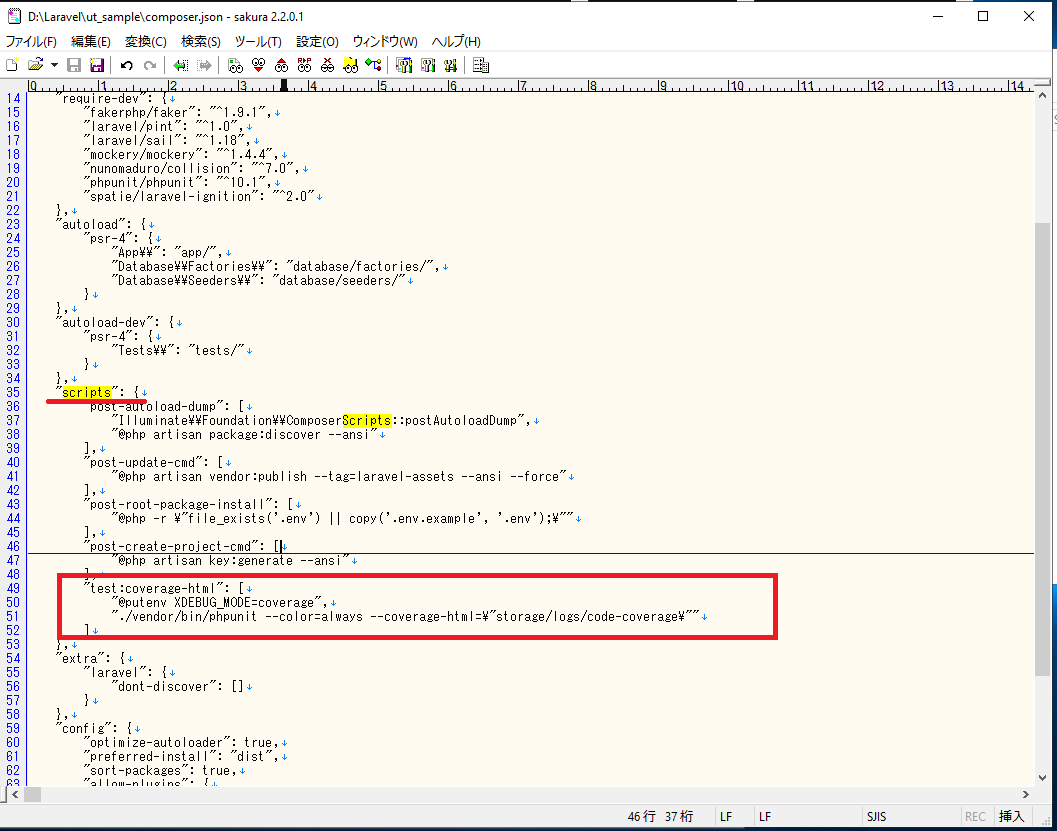This screenshot has width=1057, height=831.
Task: Click the last toolbar list-style icon
Action: coord(481,65)
